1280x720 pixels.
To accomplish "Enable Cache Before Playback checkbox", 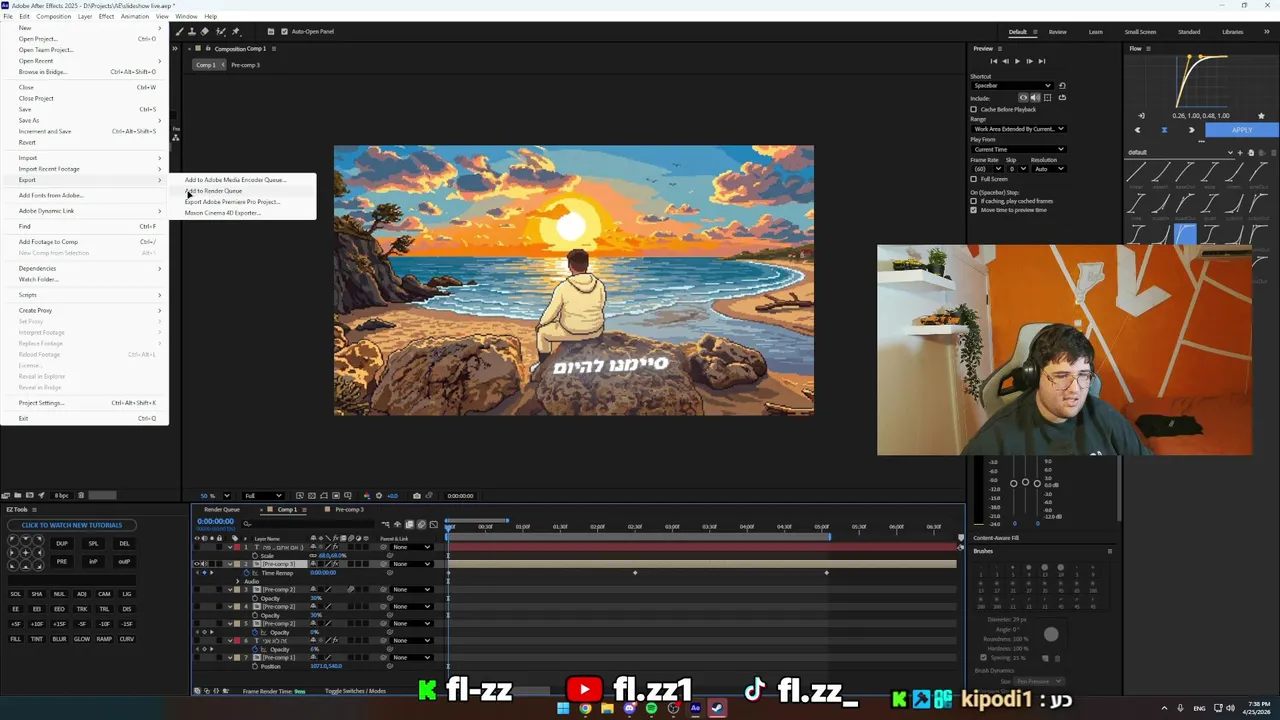I will click(x=973, y=109).
